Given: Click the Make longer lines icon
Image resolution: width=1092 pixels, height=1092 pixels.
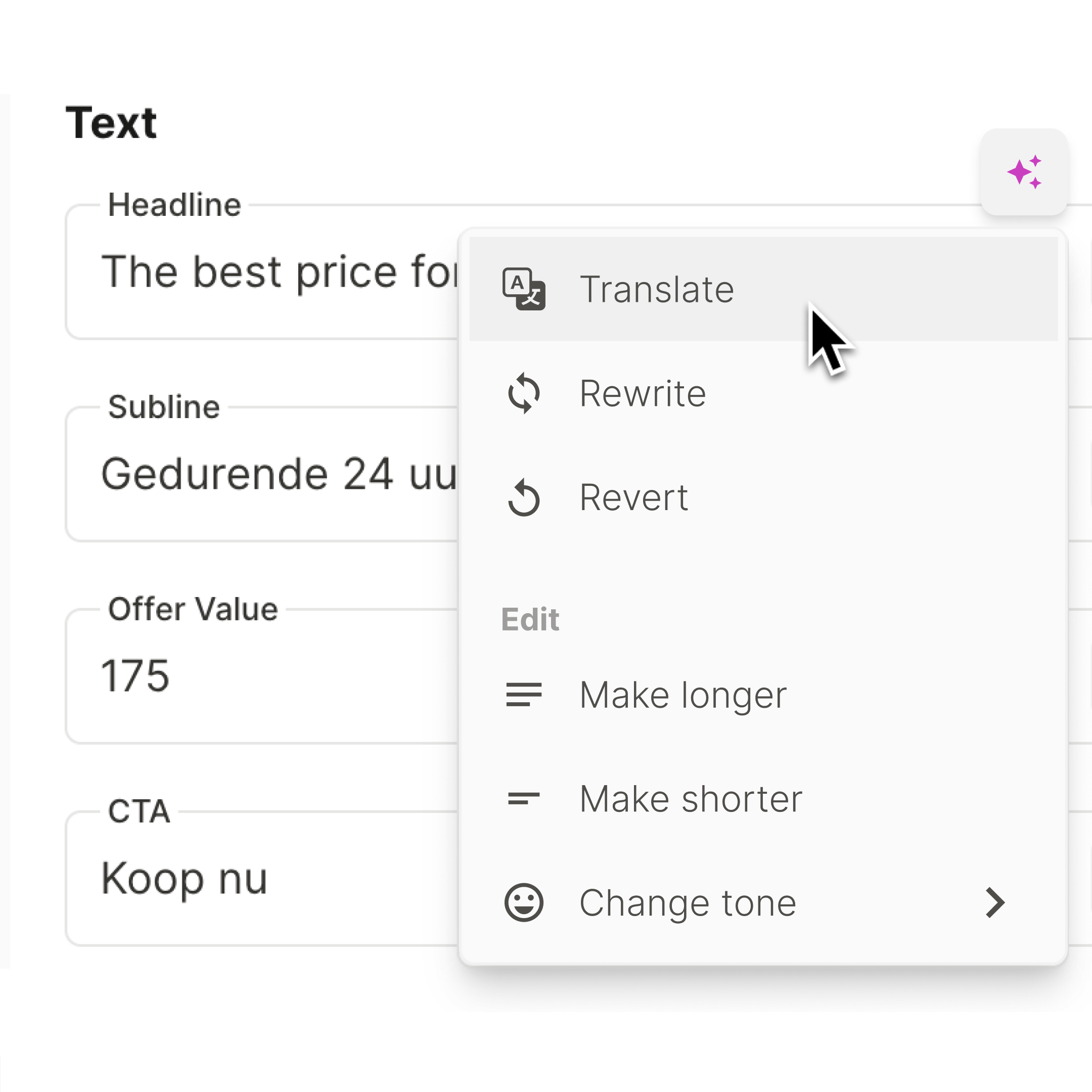Looking at the screenshot, I should 523,694.
